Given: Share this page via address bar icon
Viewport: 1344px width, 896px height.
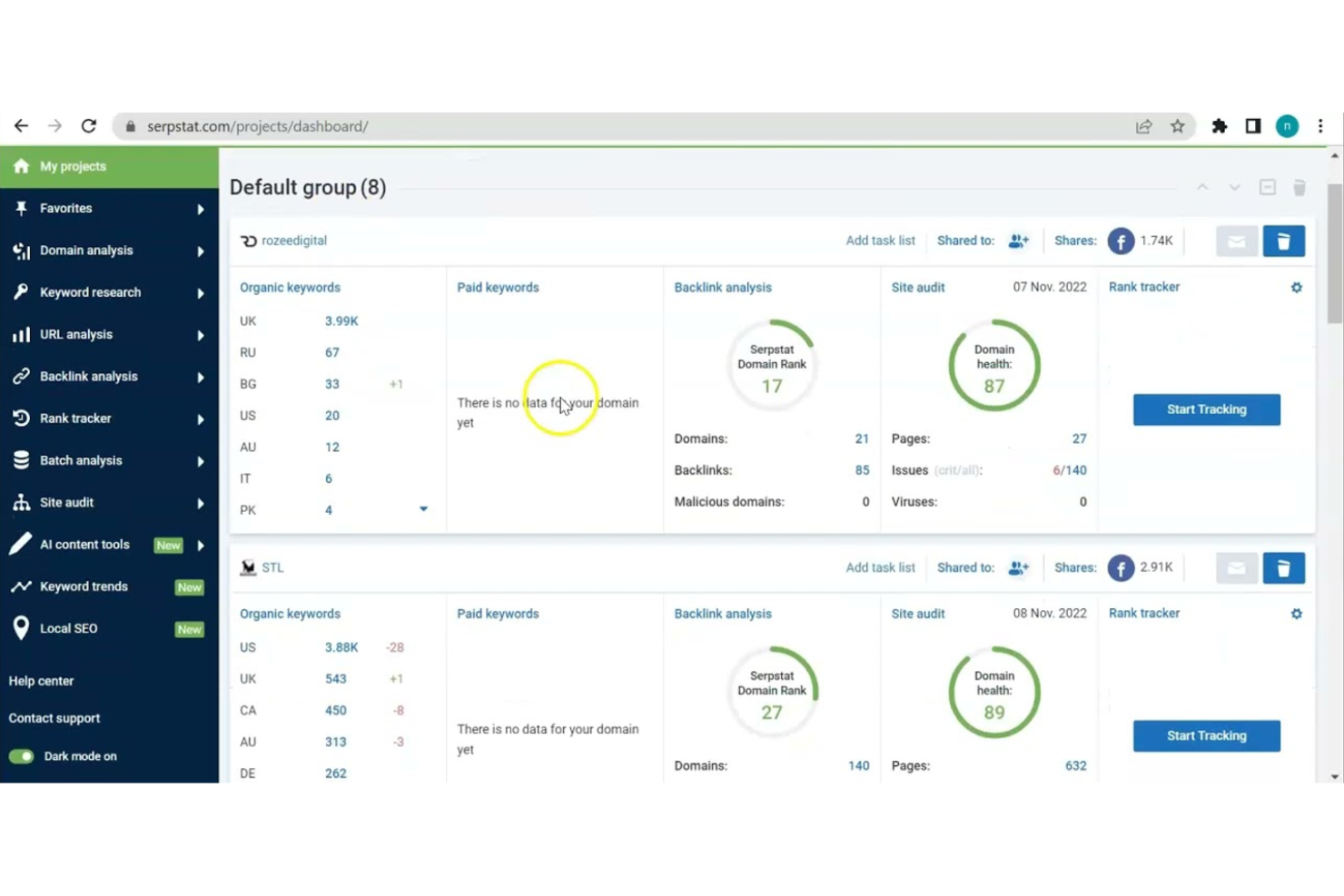Looking at the screenshot, I should [x=1144, y=126].
